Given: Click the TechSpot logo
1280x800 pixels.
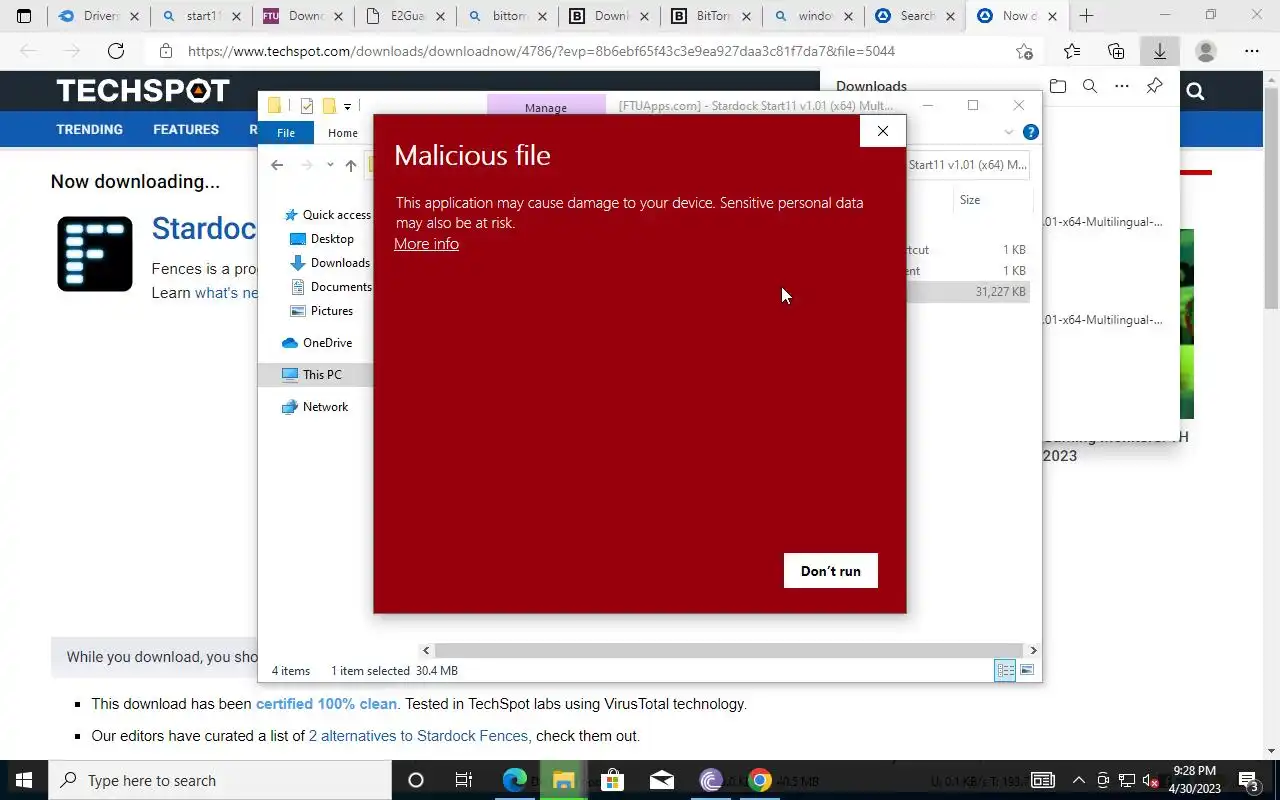Looking at the screenshot, I should coord(143,91).
